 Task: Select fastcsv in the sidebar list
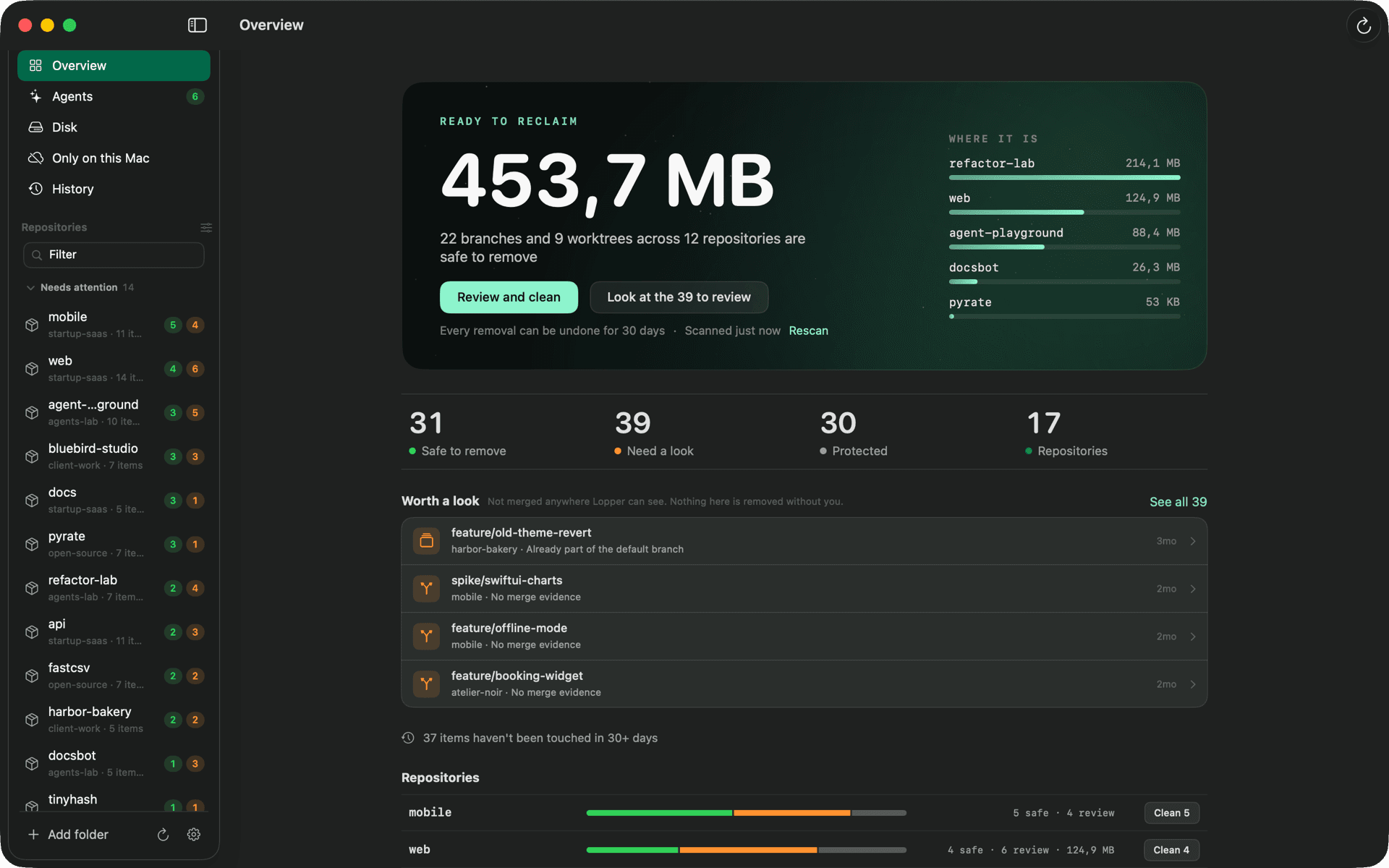pyautogui.click(x=114, y=676)
